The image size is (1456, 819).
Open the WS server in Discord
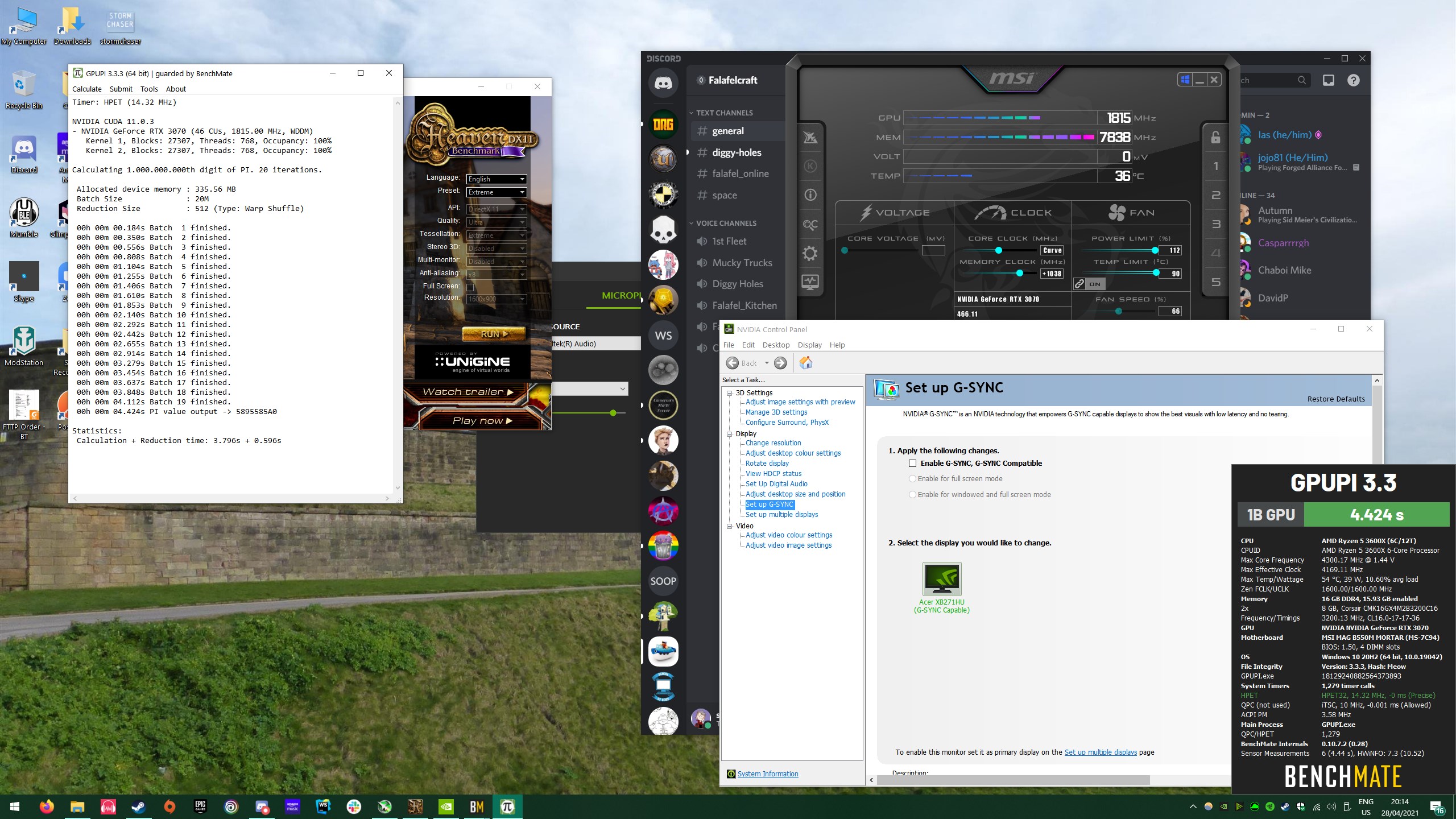tap(663, 336)
